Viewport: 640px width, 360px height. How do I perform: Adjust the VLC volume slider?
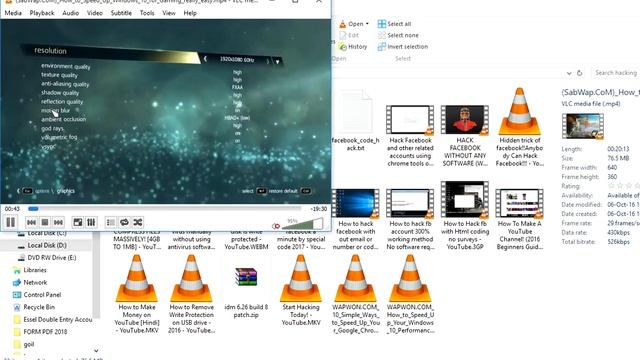[x=303, y=224]
